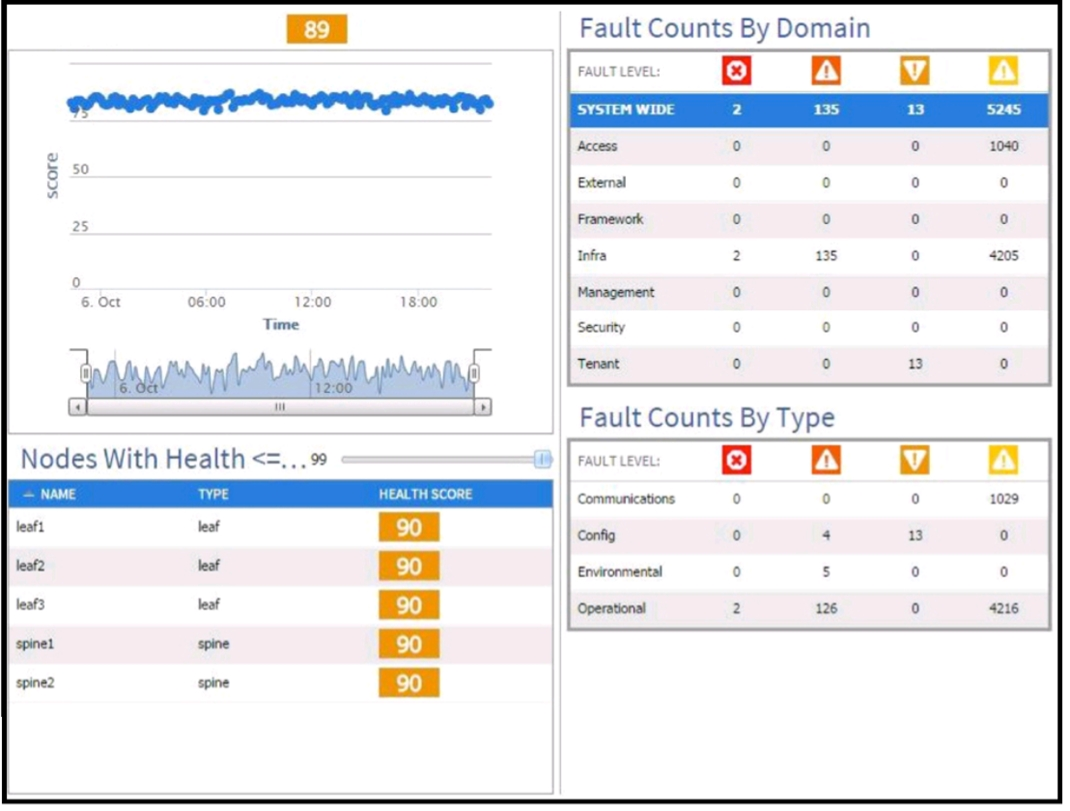The width and height of the screenshot is (1070, 811).
Task: Click right arrow of timeline scrollbar
Action: pyautogui.click(x=483, y=408)
